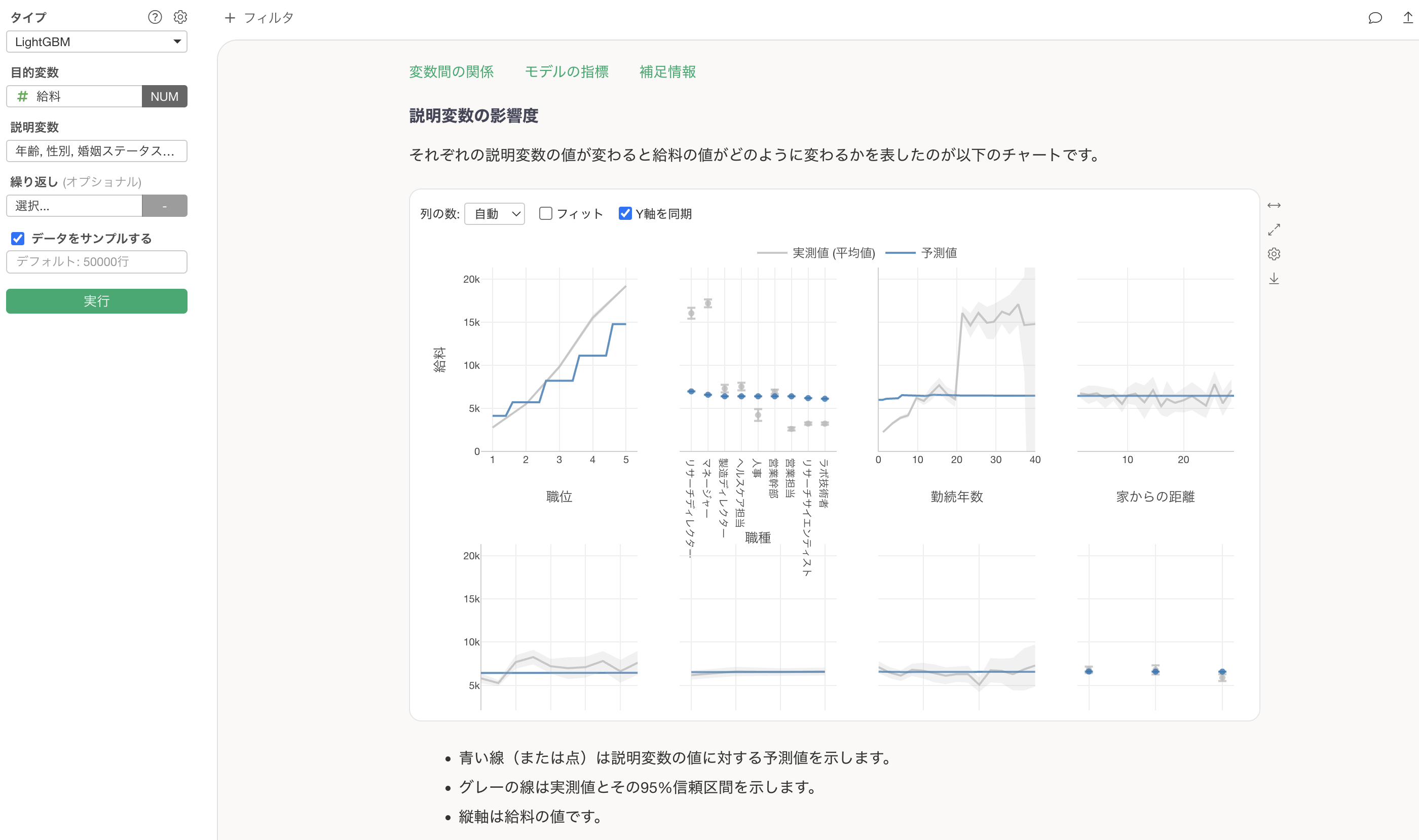1419x840 pixels.
Task: Open the analytics type settings gear
Action: pos(180,17)
